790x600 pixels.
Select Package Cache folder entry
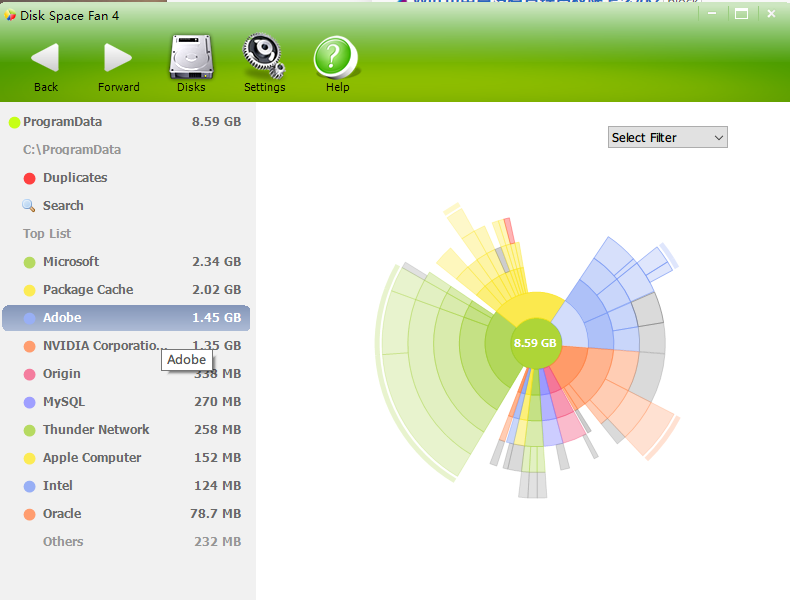pos(88,290)
